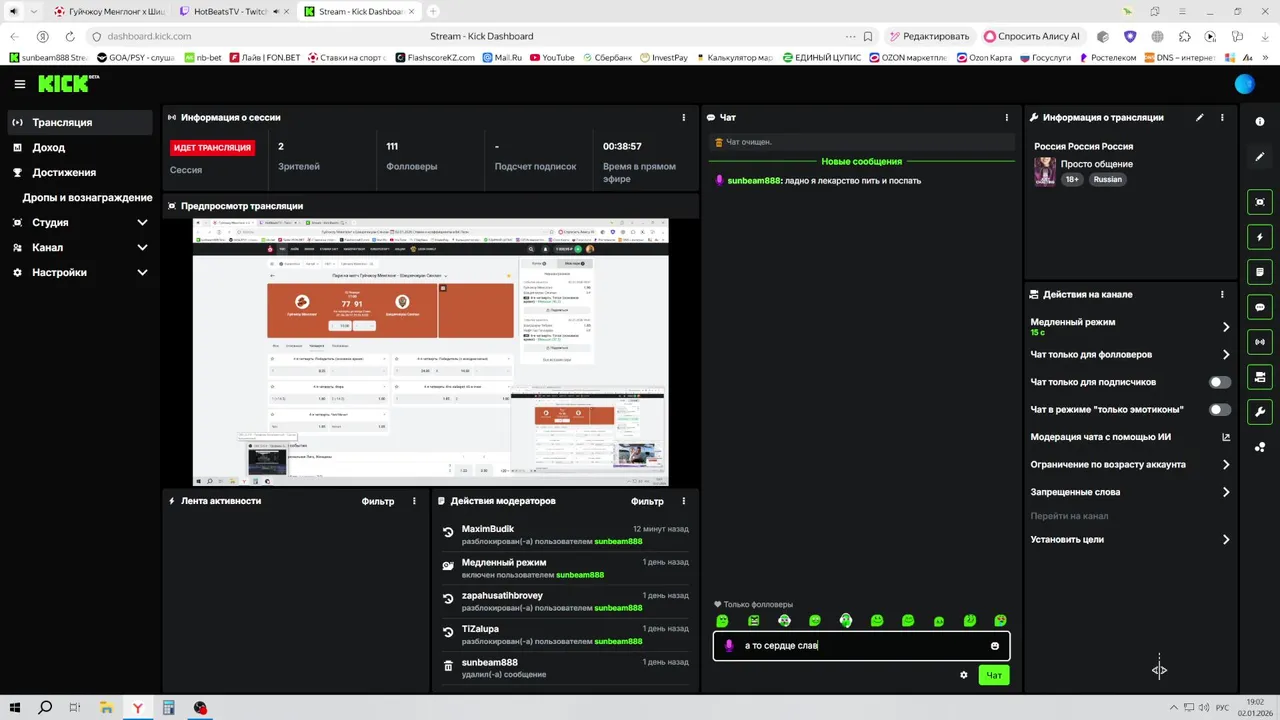Toggle the lightning activity widget icon in sidebar
This screenshot has width=1280, height=720.
(1259, 237)
